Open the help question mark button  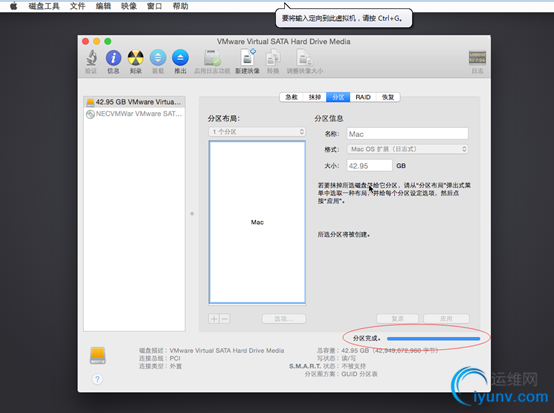(x=97, y=379)
